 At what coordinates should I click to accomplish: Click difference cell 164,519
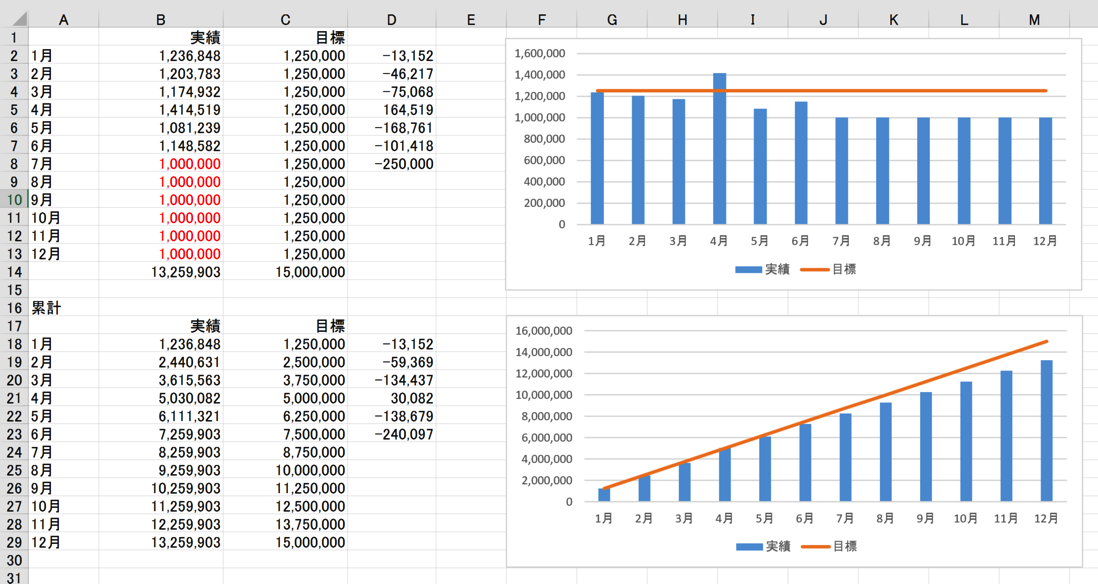point(391,110)
